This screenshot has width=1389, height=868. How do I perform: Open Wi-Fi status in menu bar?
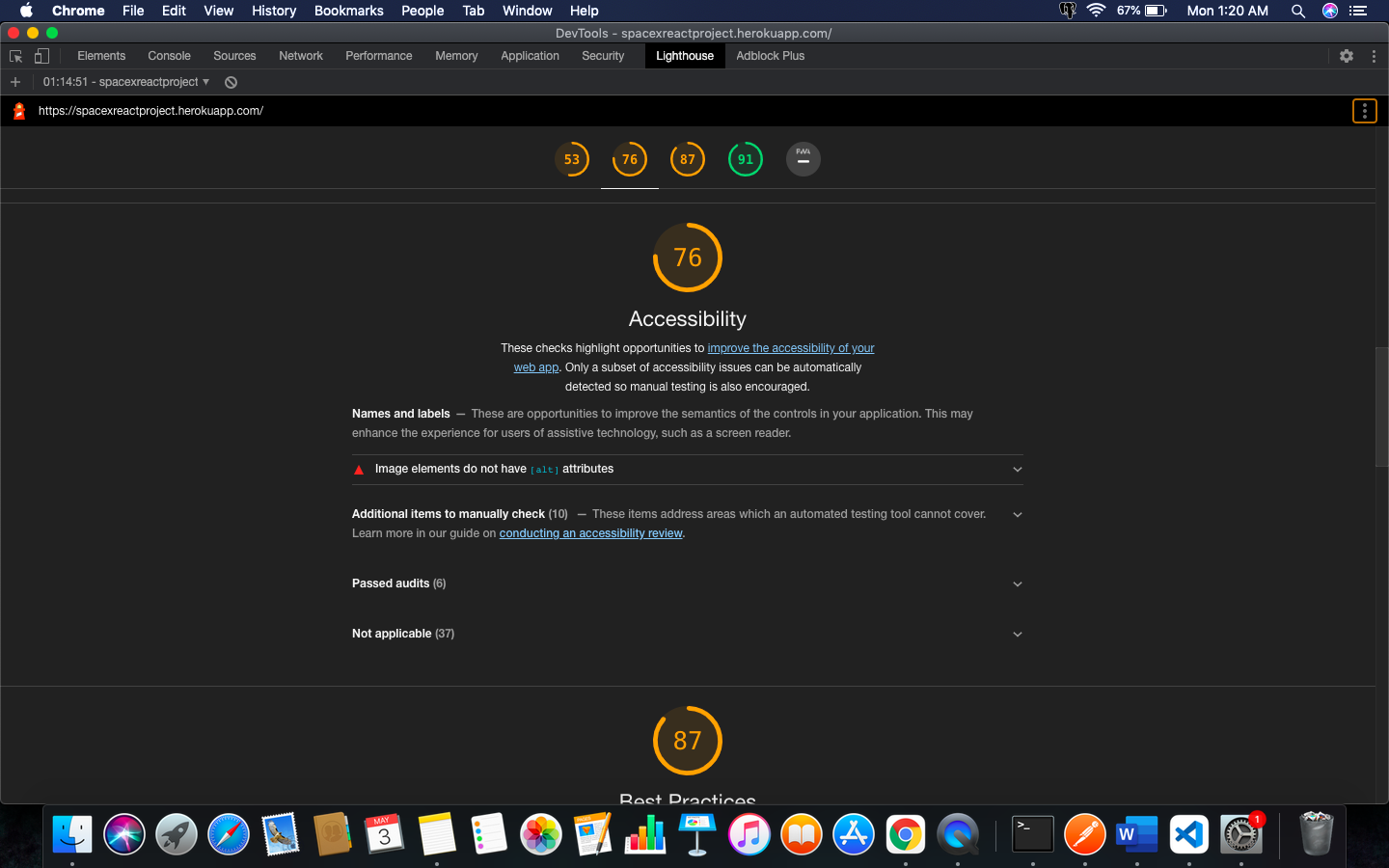1096,11
